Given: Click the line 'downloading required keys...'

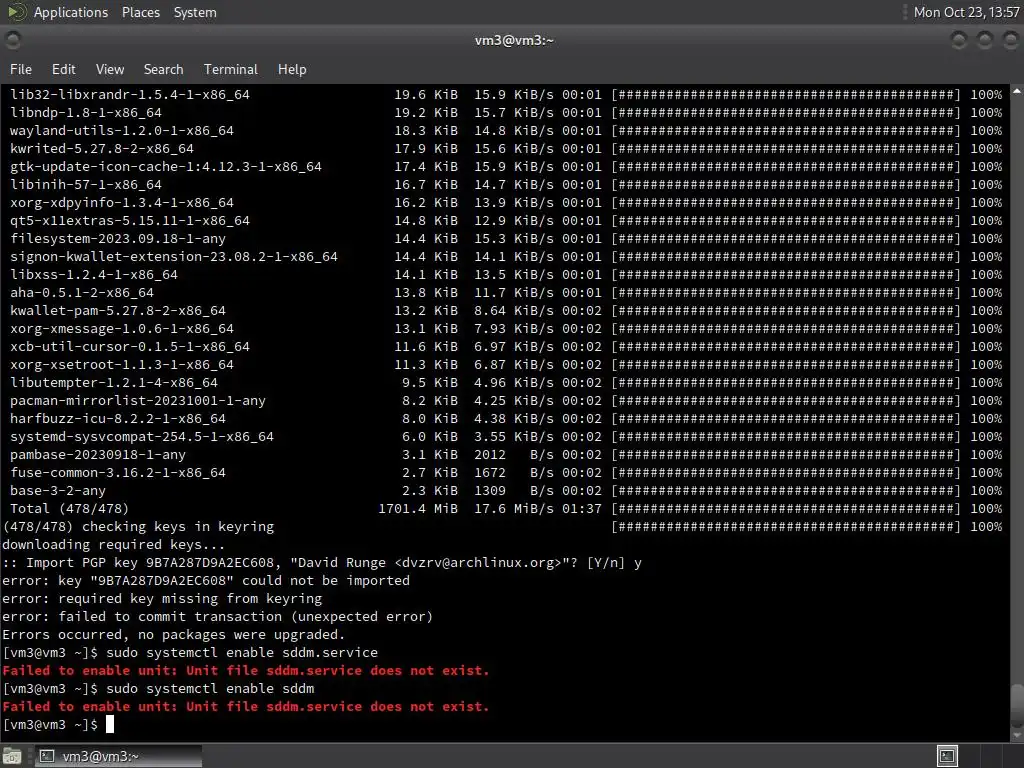Looking at the screenshot, I should pyautogui.click(x=114, y=545).
